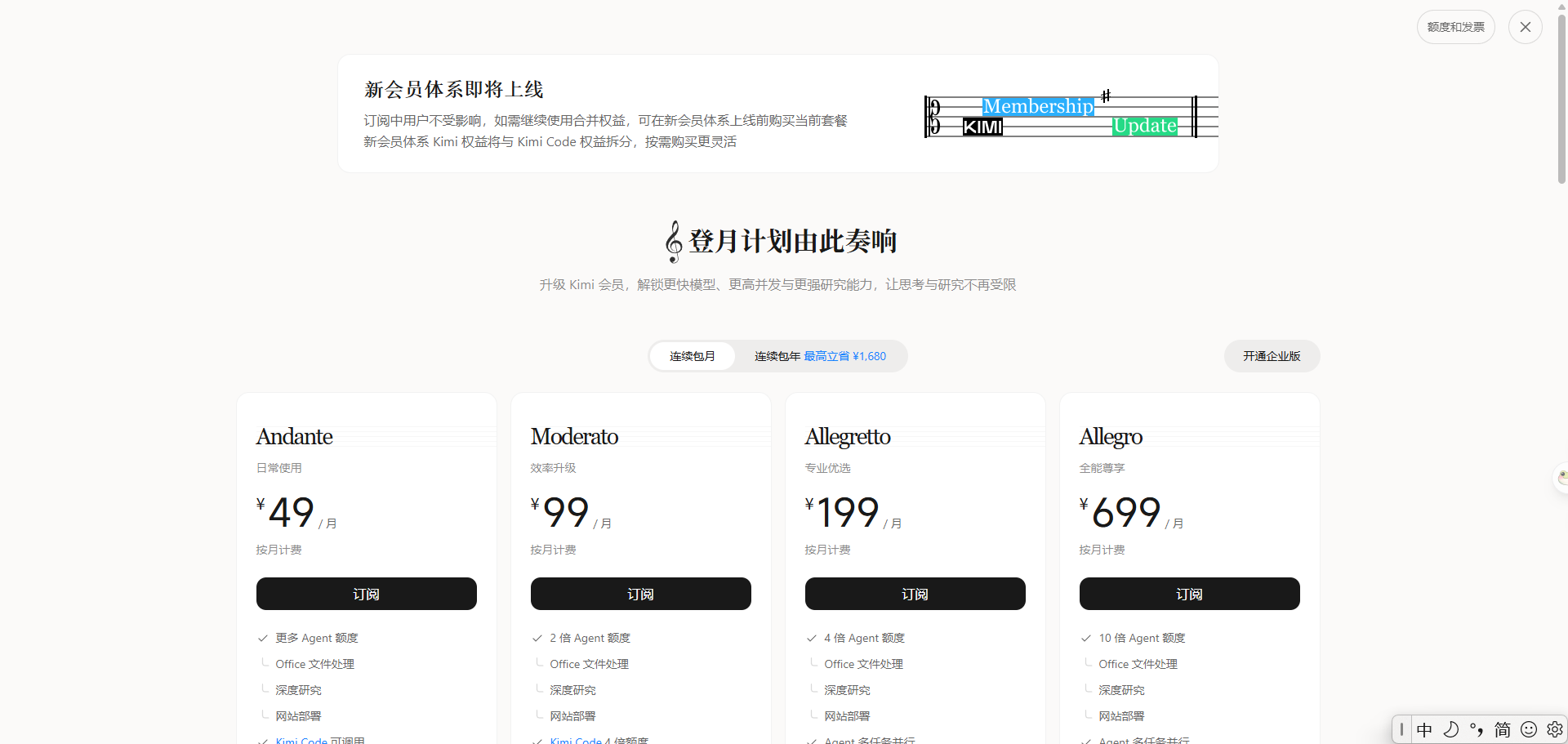This screenshot has height=744, width=1568.
Task: Open the IME settings gear
Action: point(1555,729)
